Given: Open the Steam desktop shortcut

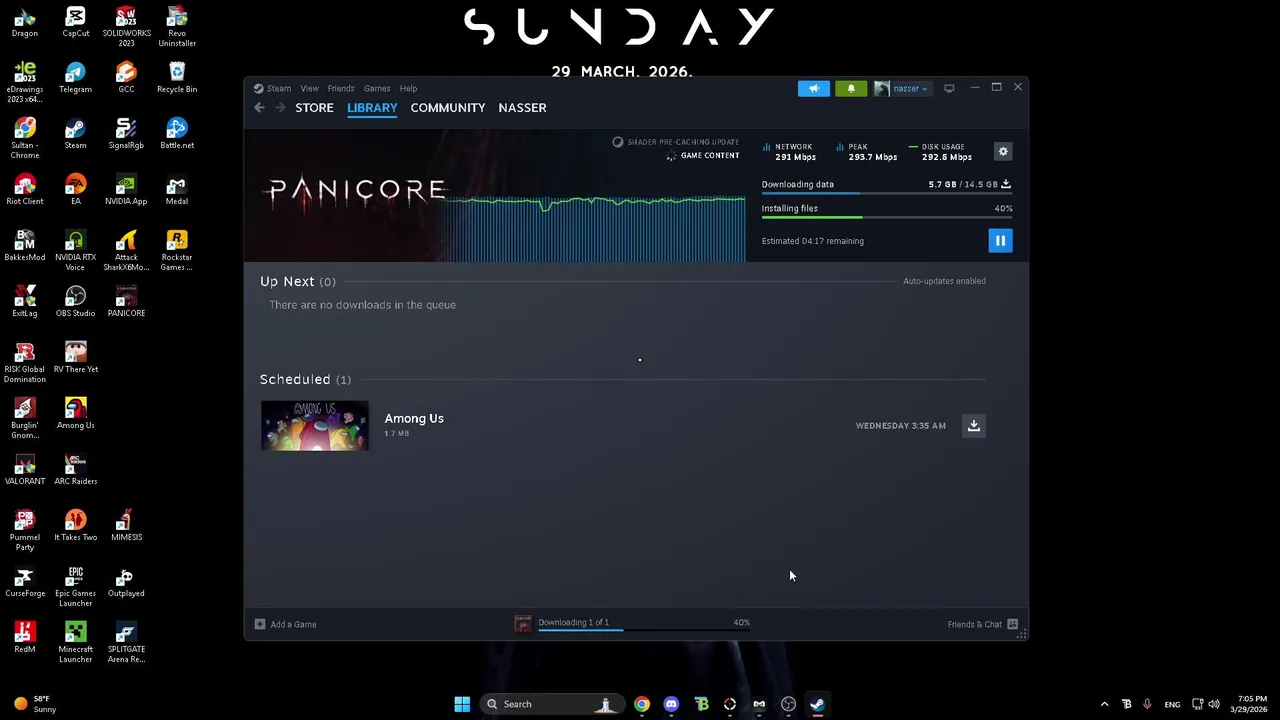Looking at the screenshot, I should (76, 134).
